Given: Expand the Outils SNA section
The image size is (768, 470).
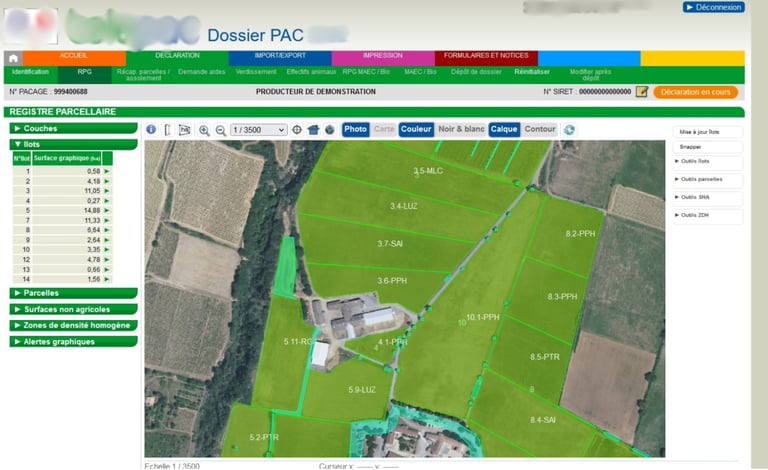Looking at the screenshot, I should pyautogui.click(x=708, y=197).
